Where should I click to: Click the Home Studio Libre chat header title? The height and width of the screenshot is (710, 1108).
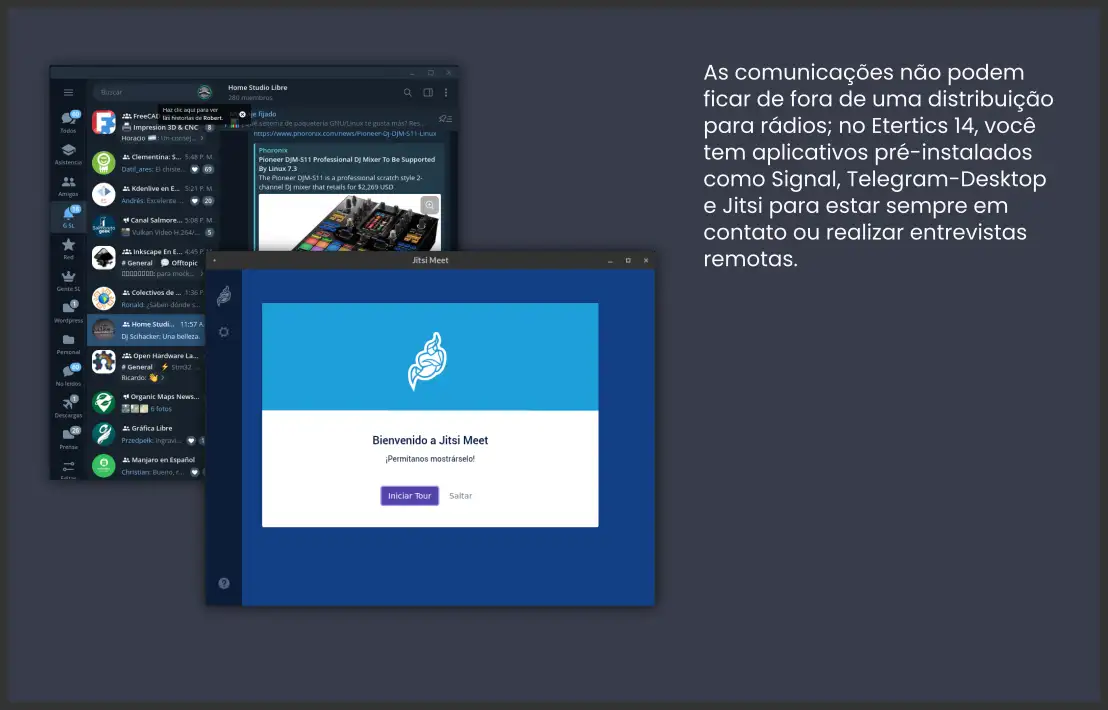click(x=258, y=88)
